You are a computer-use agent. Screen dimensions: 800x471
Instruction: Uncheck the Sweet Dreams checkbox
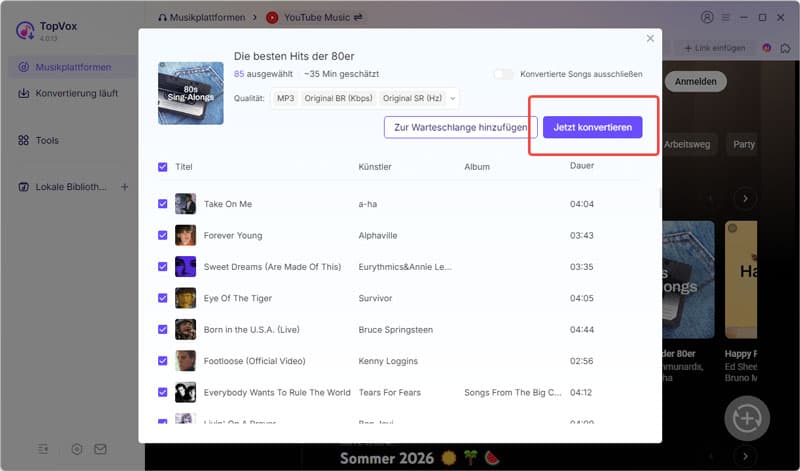click(163, 266)
